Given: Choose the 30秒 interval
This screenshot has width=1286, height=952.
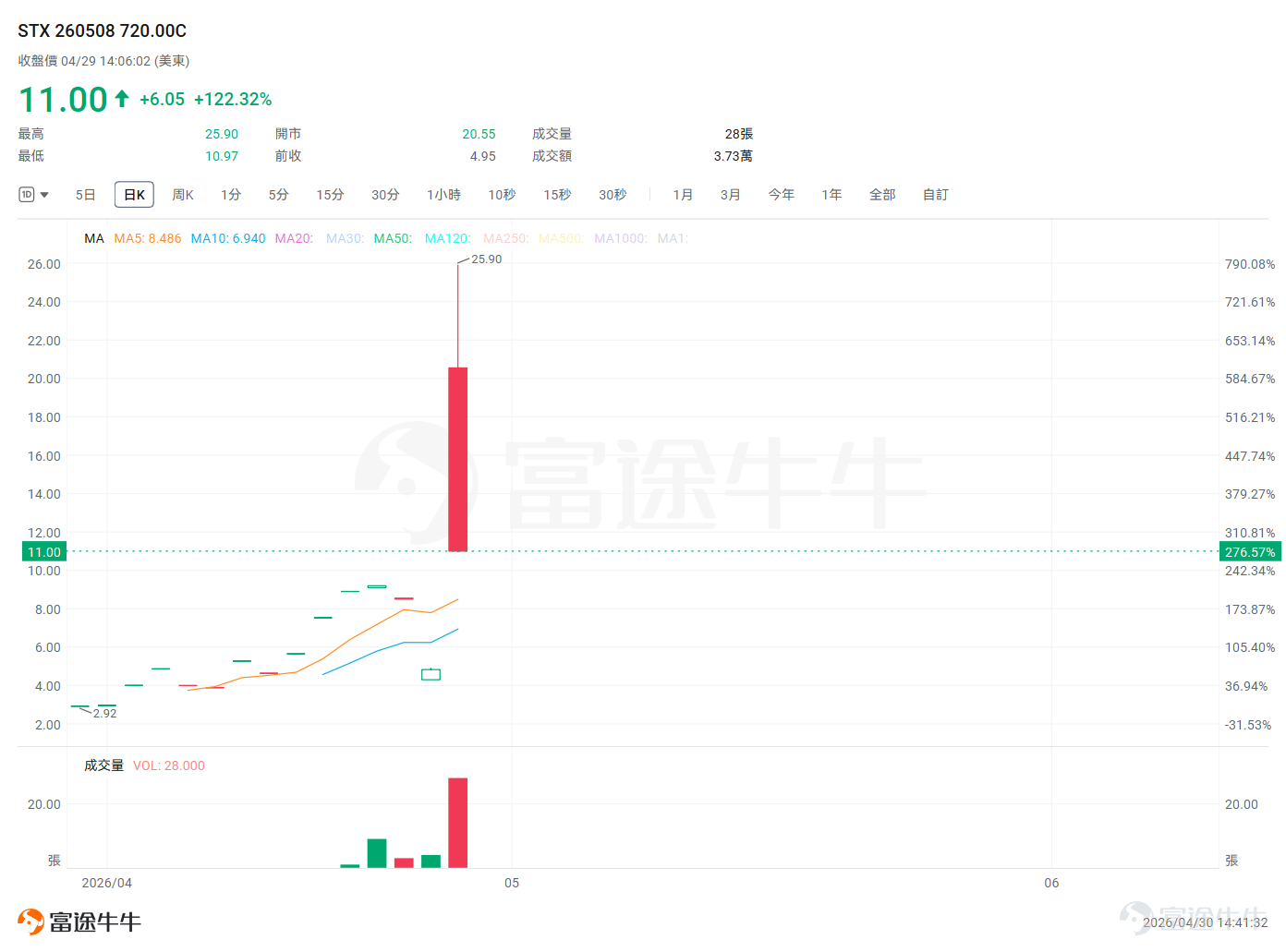Looking at the screenshot, I should pos(613,195).
